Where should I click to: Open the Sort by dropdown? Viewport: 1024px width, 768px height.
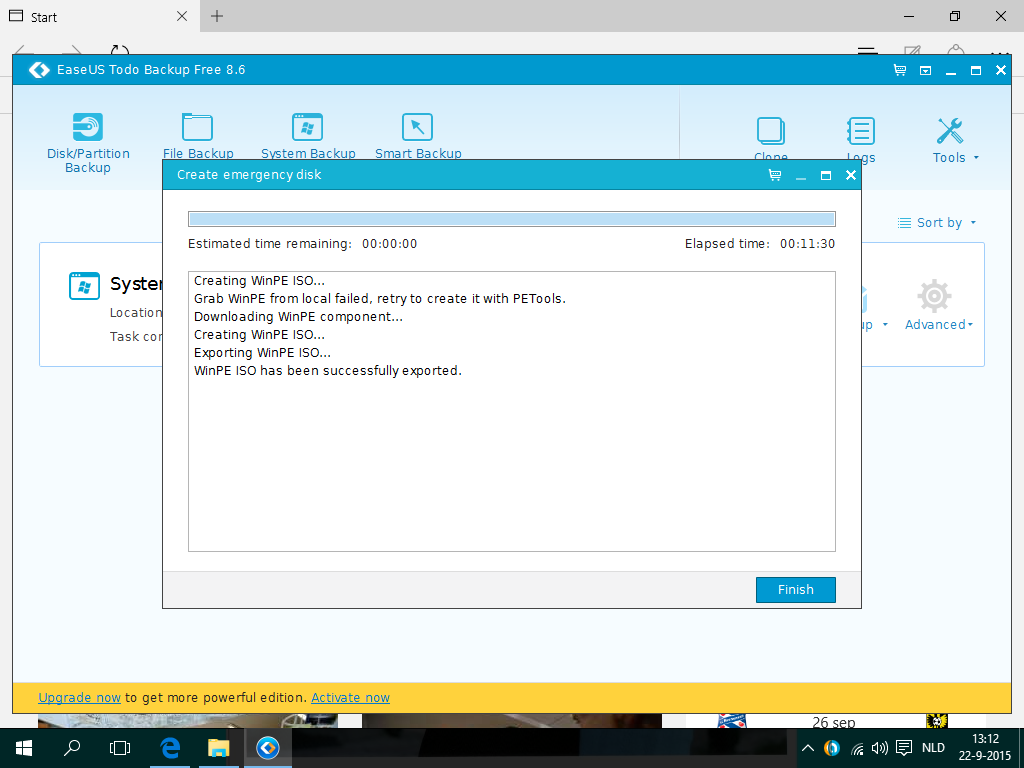(936, 223)
